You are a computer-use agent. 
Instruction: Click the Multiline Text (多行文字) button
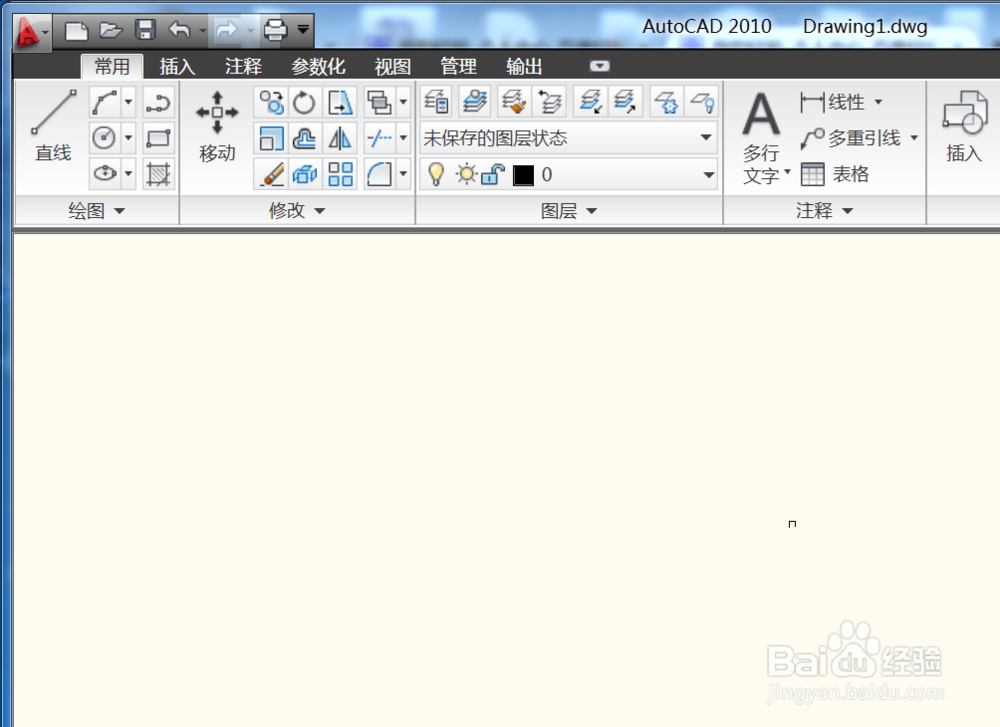763,138
